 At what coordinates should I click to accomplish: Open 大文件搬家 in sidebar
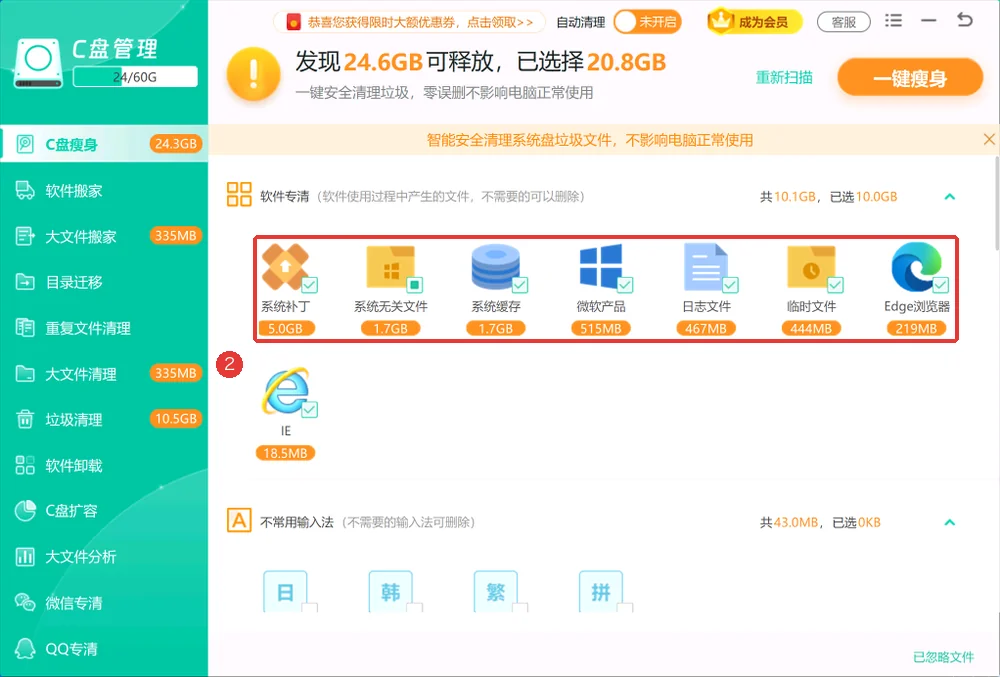104,236
